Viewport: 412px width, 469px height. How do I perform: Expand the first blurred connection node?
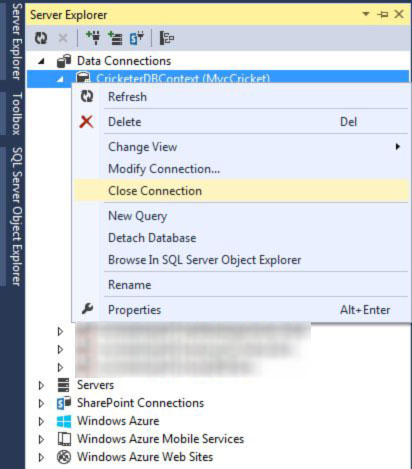point(60,331)
